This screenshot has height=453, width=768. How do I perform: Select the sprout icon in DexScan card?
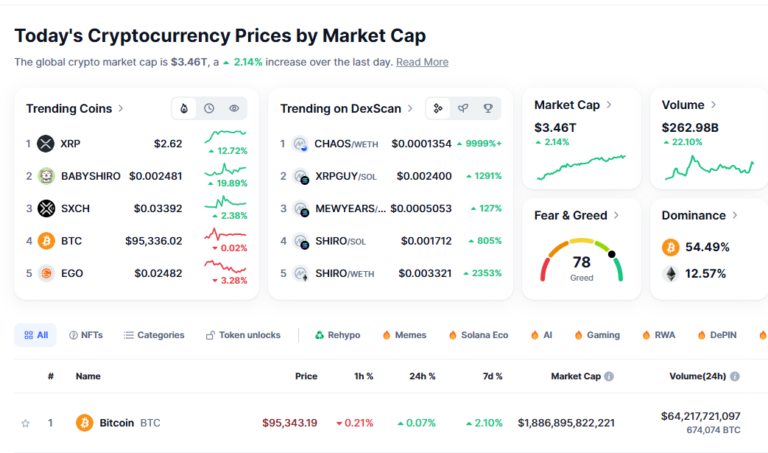click(x=463, y=108)
